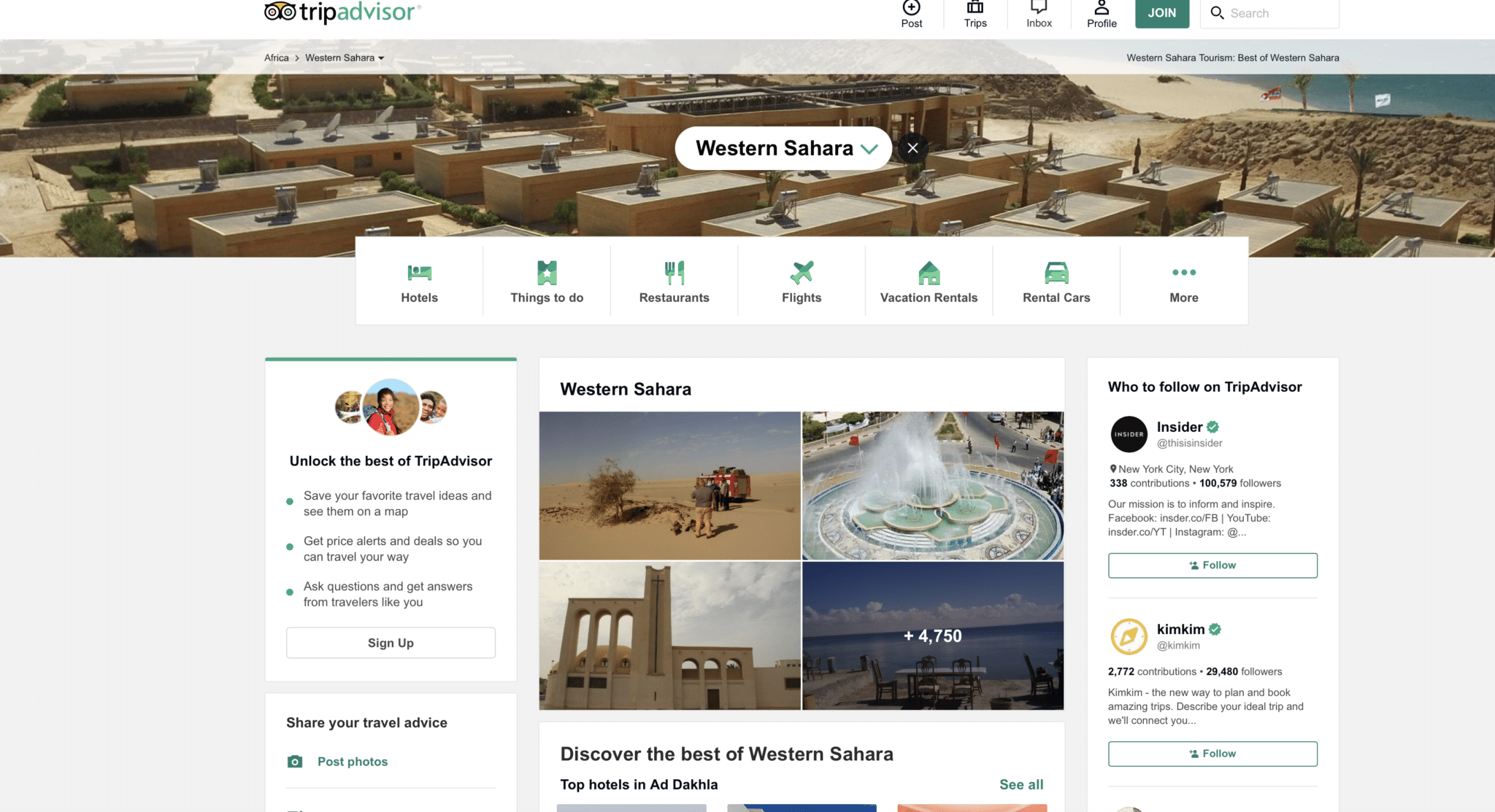Open the Western Sahara breadcrumb dropdown arrow
The height and width of the screenshot is (812, 1495).
click(381, 58)
